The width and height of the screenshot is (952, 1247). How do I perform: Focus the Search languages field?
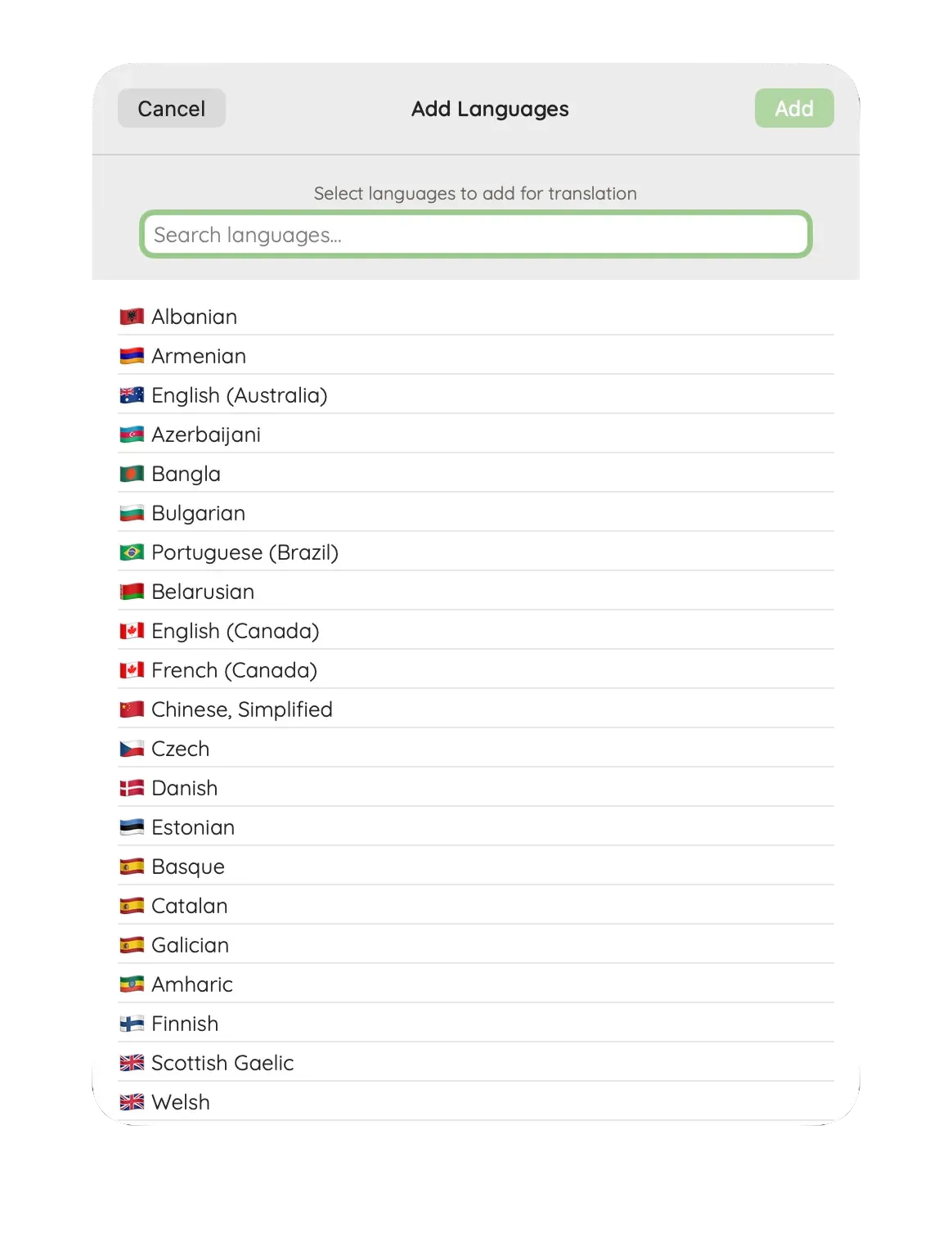pyautogui.click(x=476, y=235)
